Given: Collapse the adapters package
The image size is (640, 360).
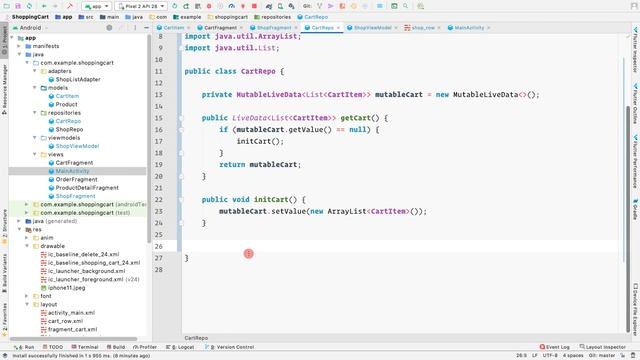Looking at the screenshot, I should coord(35,71).
